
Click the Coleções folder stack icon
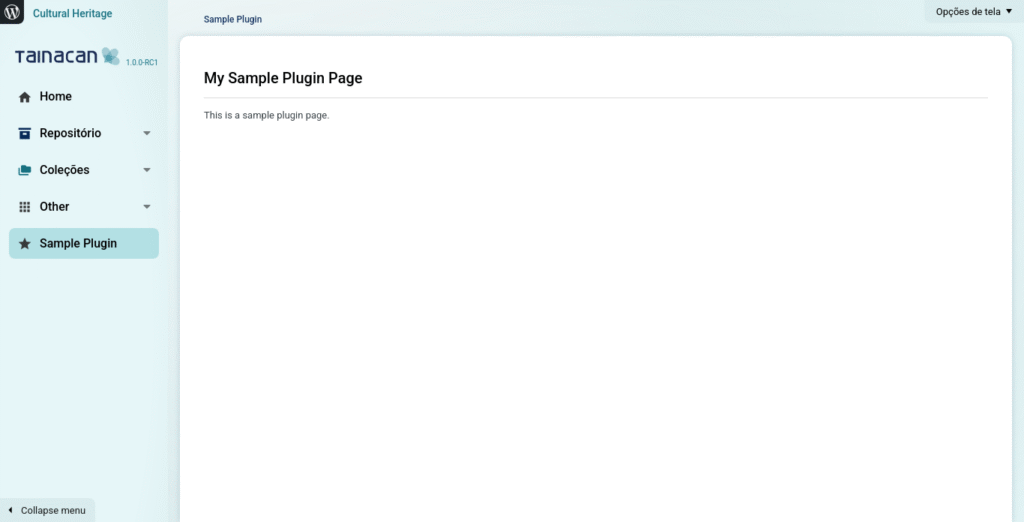point(25,170)
